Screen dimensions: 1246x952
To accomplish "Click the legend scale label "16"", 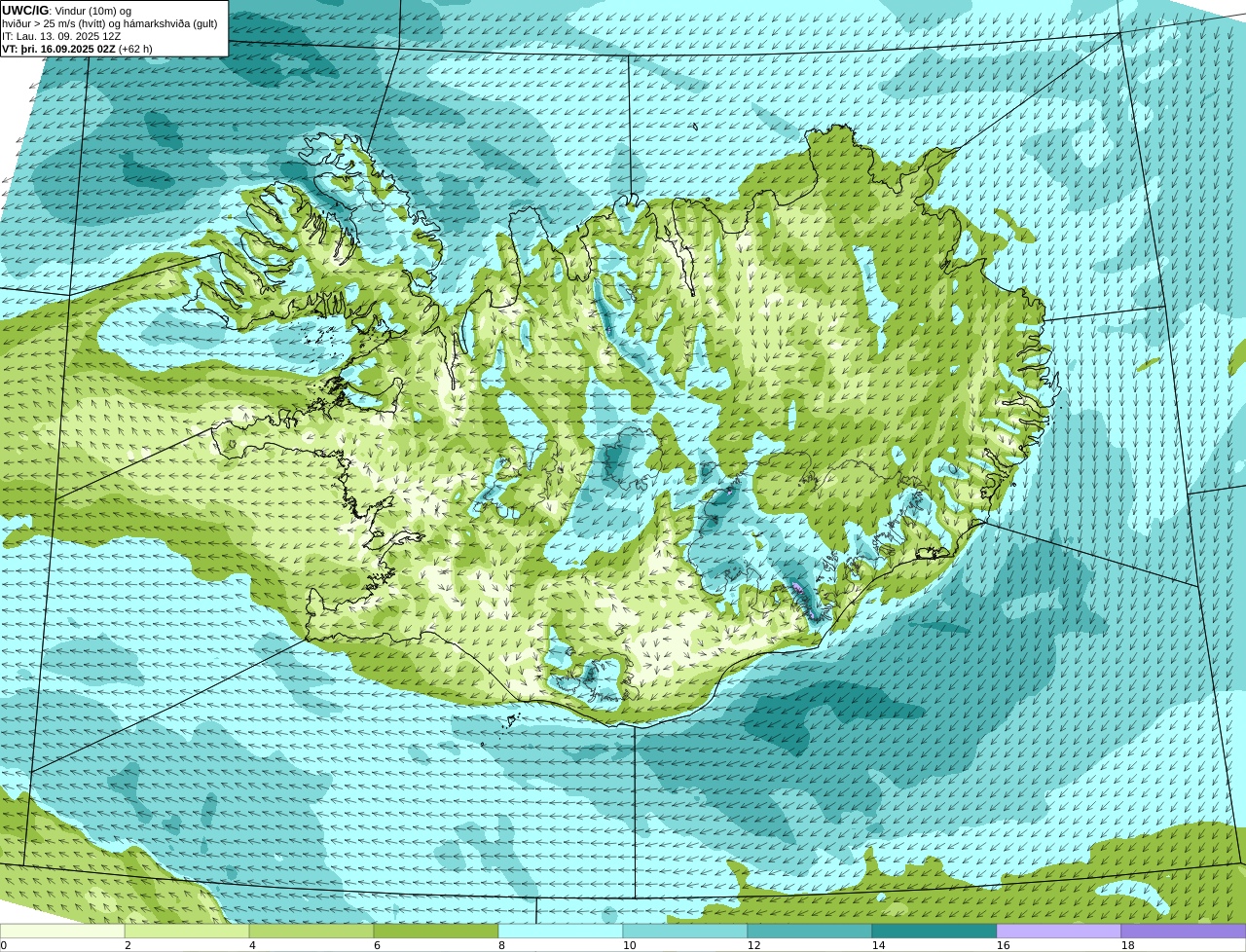I will click(1004, 945).
